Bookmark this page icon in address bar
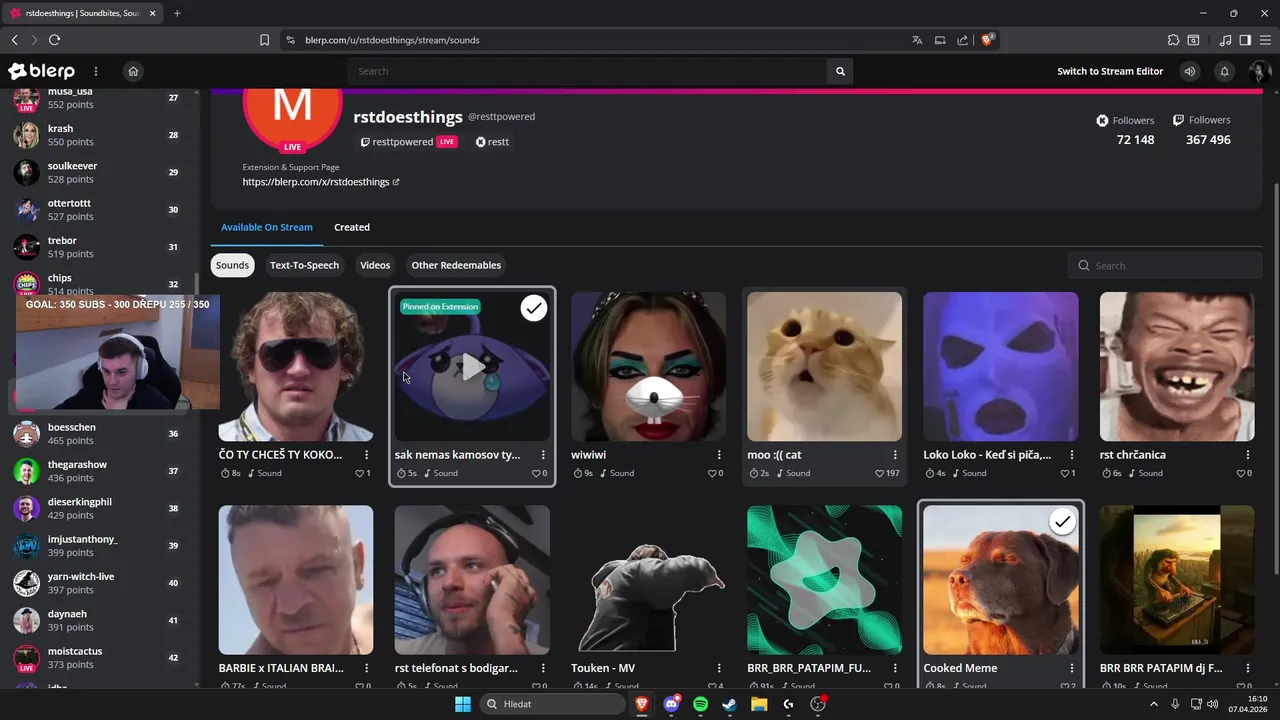Screen dimensions: 1280x720 (264, 40)
